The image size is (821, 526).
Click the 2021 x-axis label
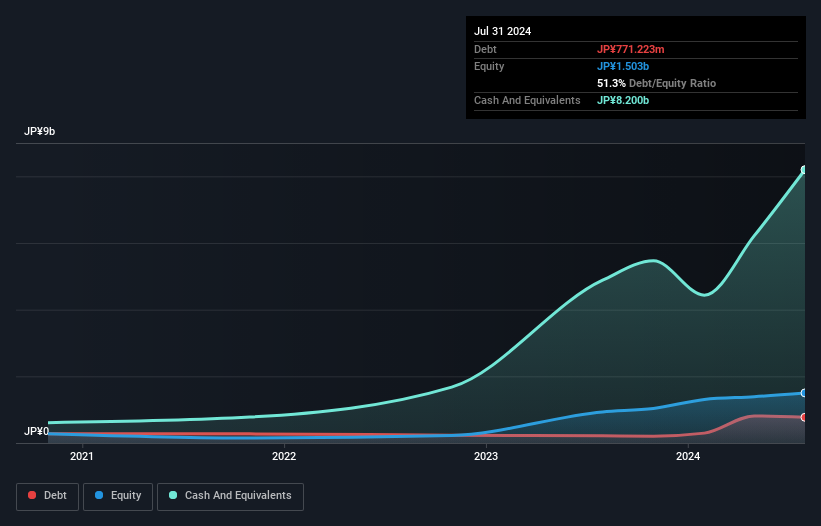tap(82, 456)
